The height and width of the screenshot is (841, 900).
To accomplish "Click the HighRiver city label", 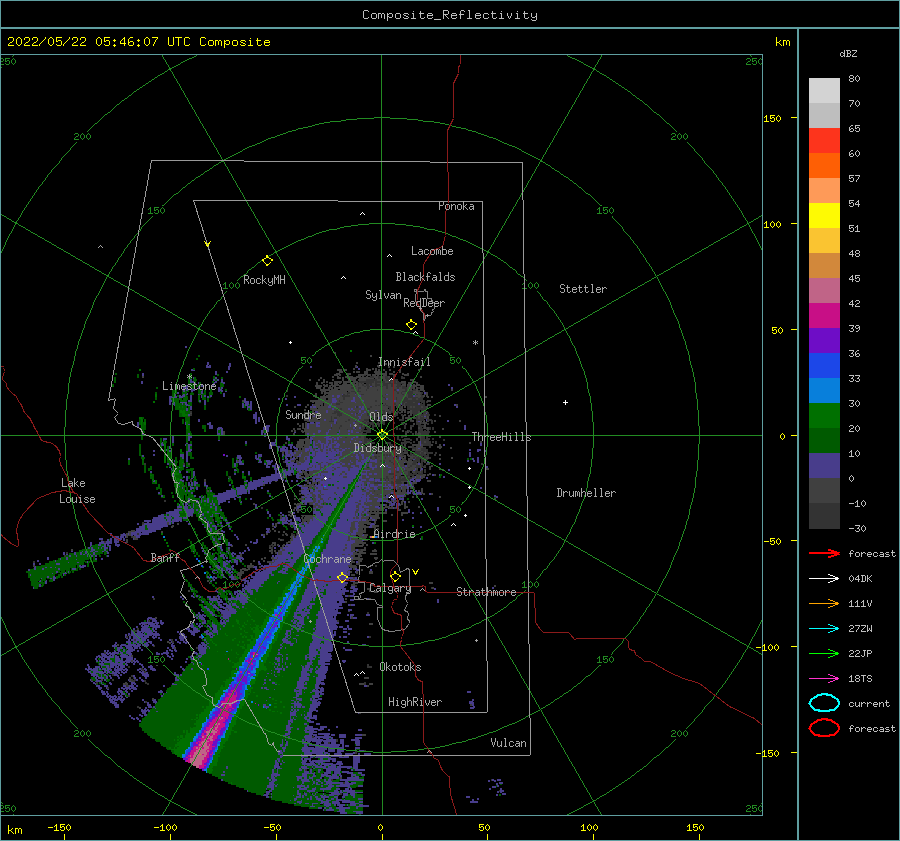I will (415, 702).
